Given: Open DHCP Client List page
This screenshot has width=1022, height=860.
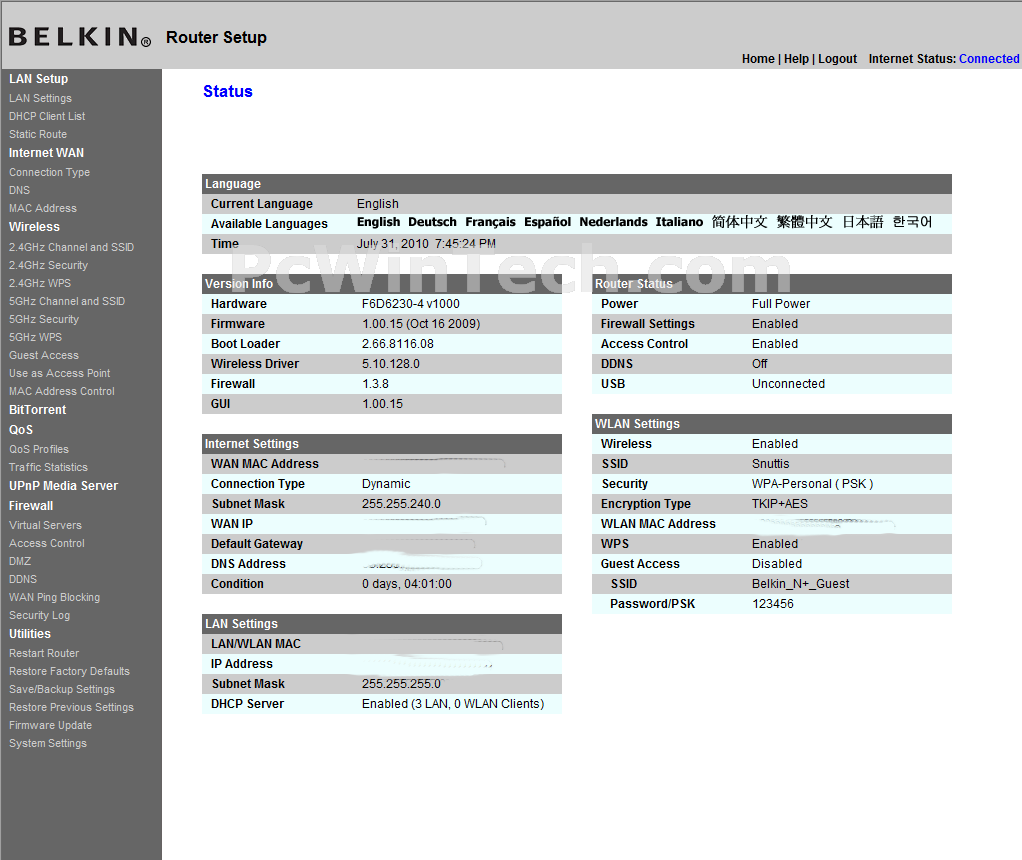Looking at the screenshot, I should coord(47,116).
